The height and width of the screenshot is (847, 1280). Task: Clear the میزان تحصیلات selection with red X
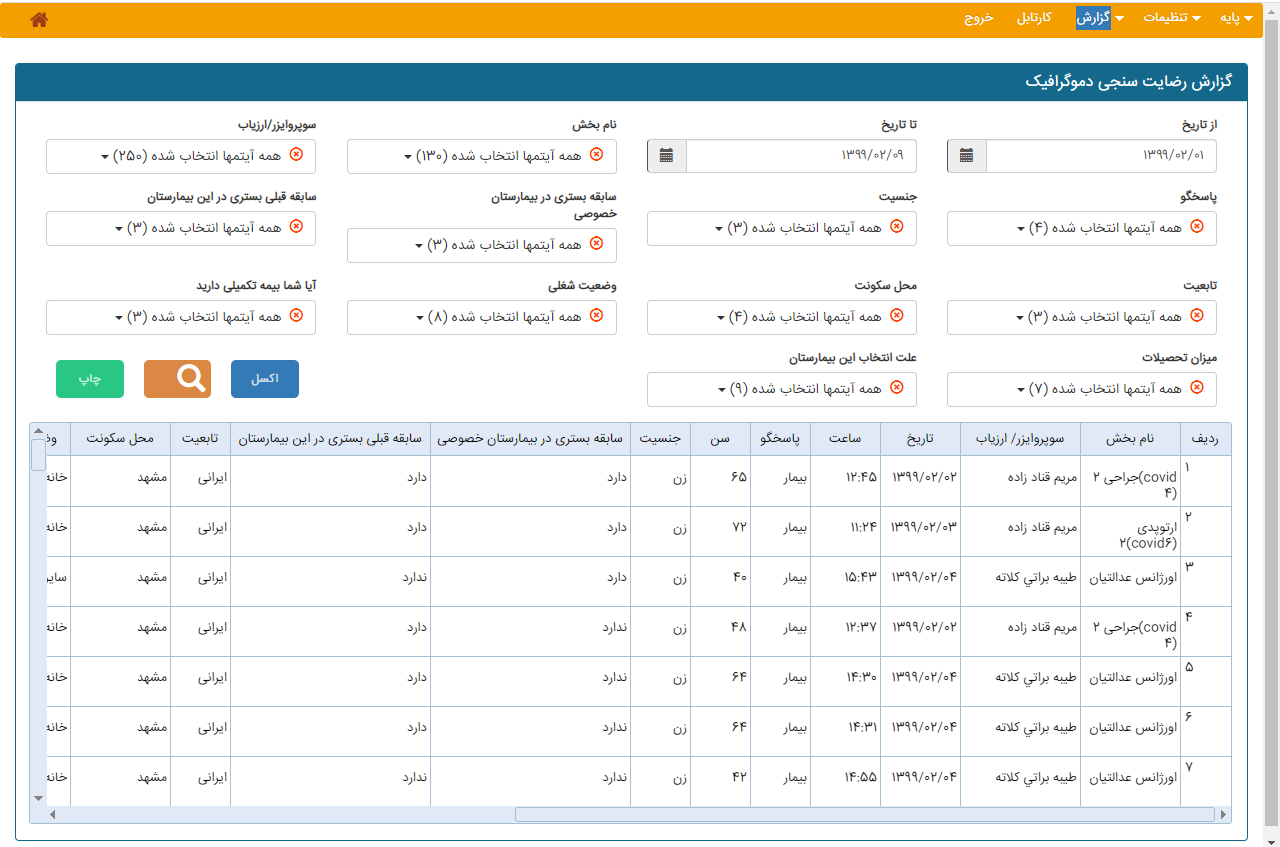[1197, 388]
